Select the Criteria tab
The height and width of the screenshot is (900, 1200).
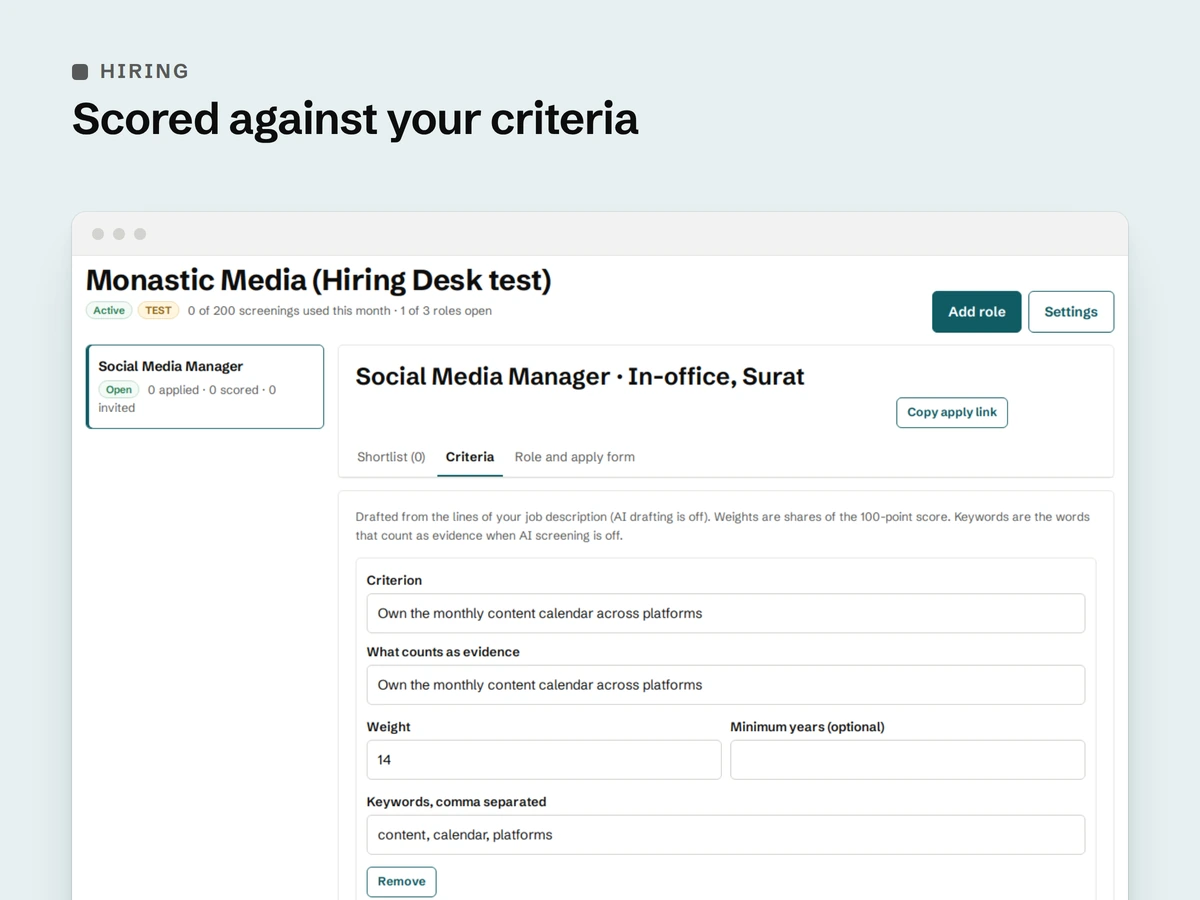[470, 457]
